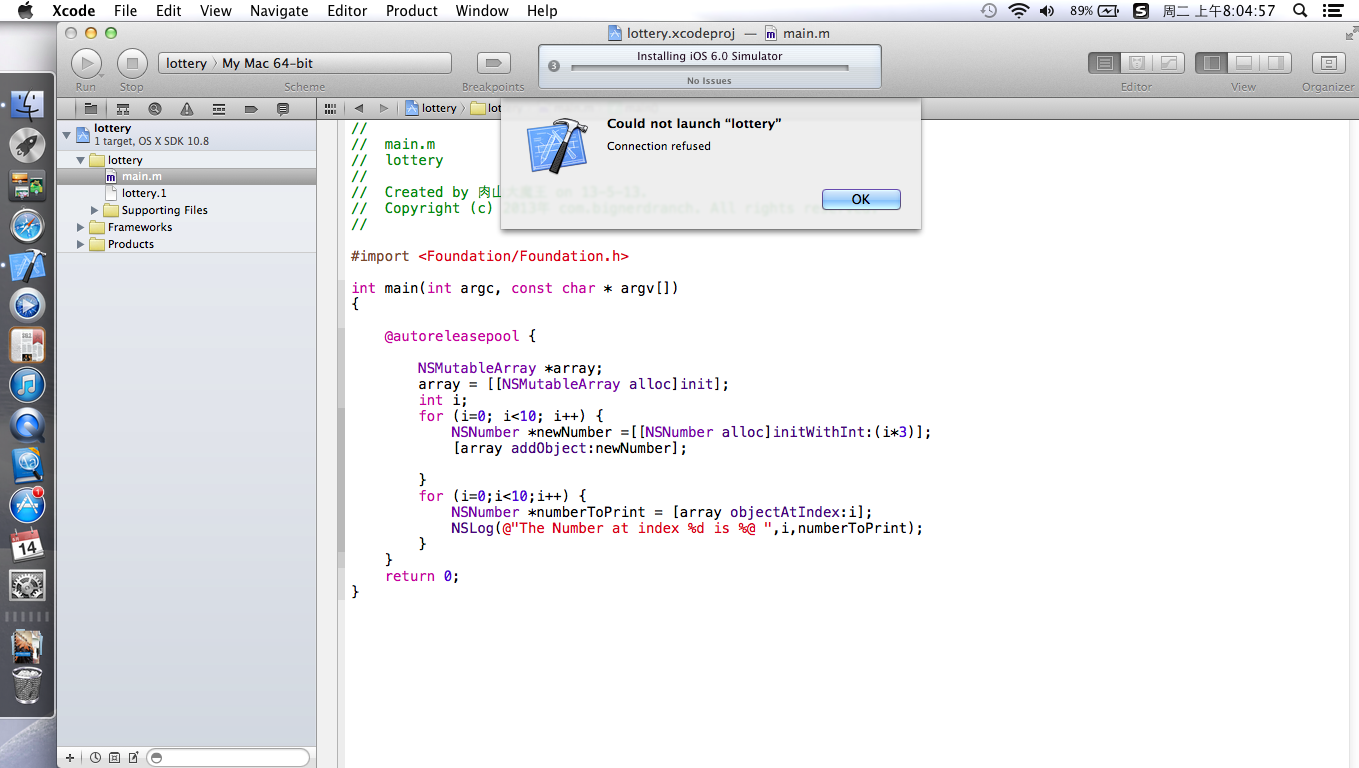Toggle the utilities pane view button
The height and width of the screenshot is (768, 1359).
(x=1276, y=63)
